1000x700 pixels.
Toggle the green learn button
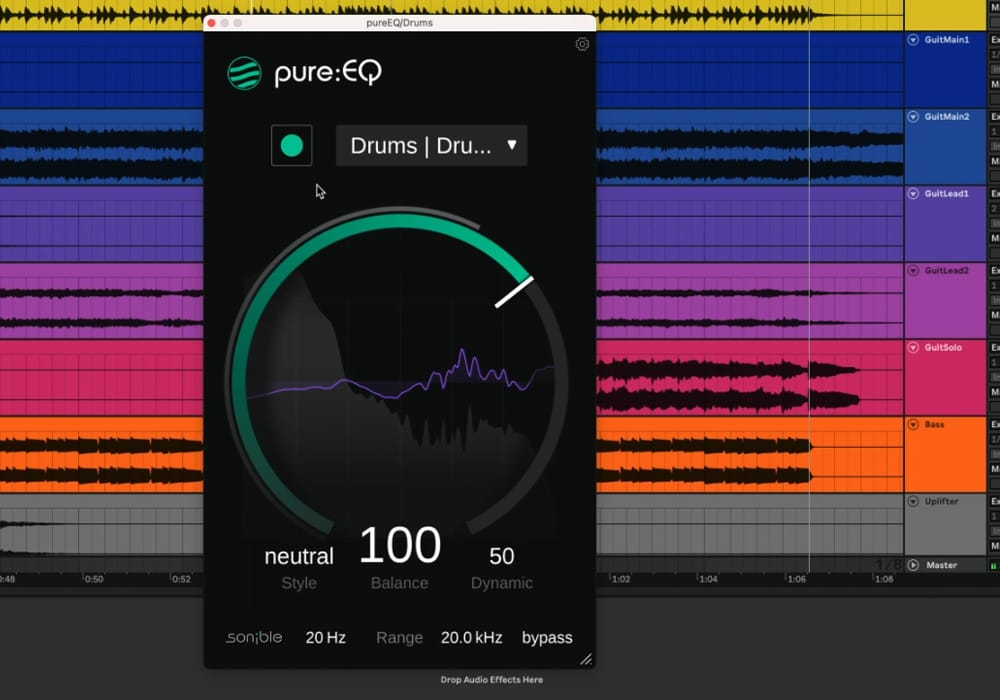coord(291,145)
